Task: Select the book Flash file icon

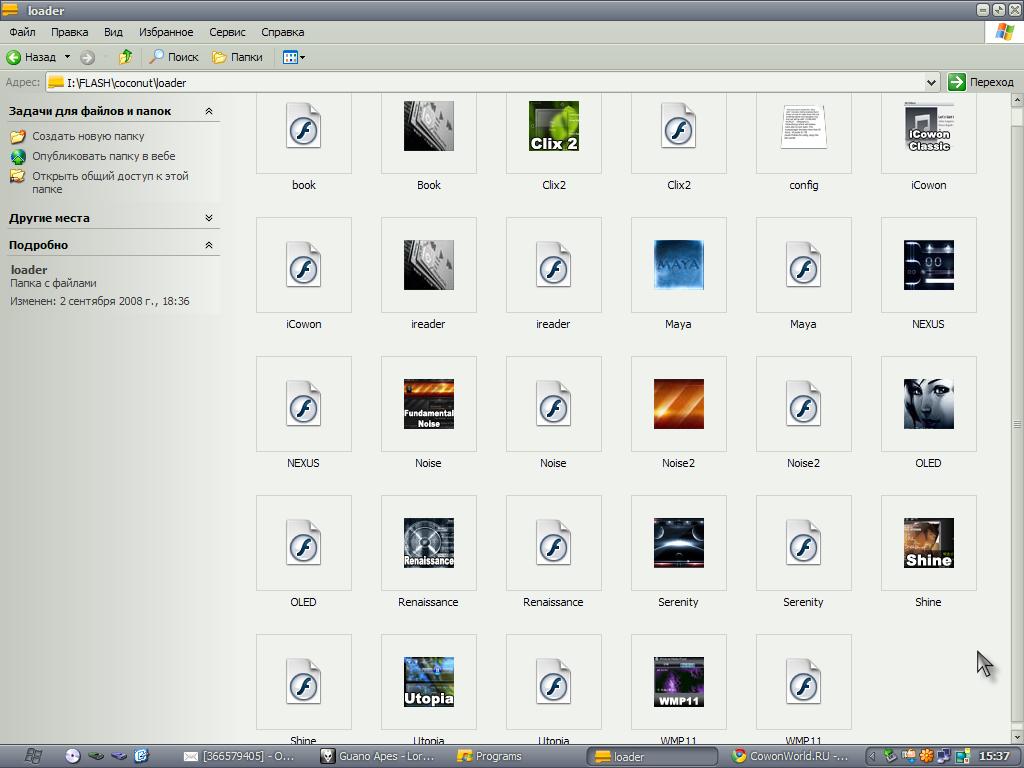Action: pyautogui.click(x=304, y=125)
